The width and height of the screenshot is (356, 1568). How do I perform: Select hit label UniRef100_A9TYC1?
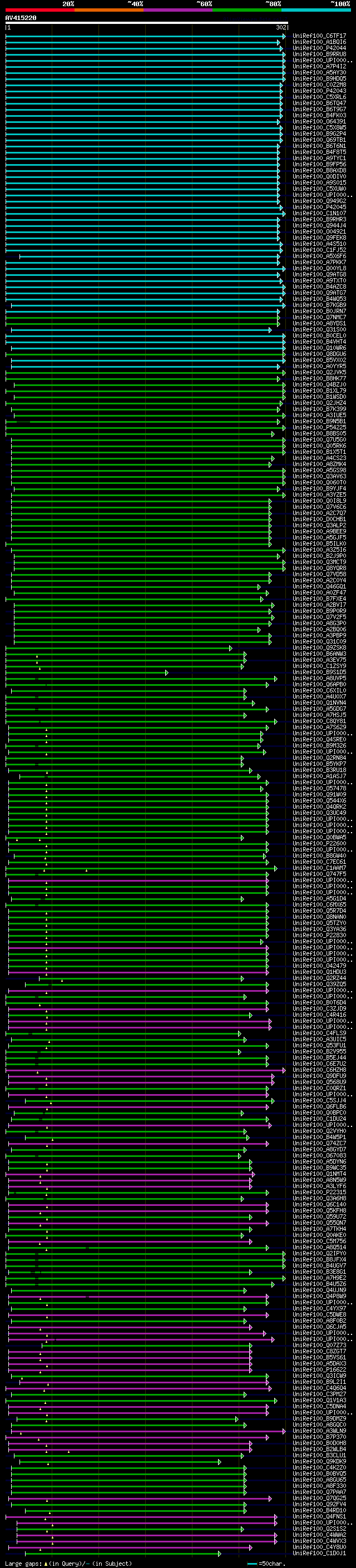point(319,159)
